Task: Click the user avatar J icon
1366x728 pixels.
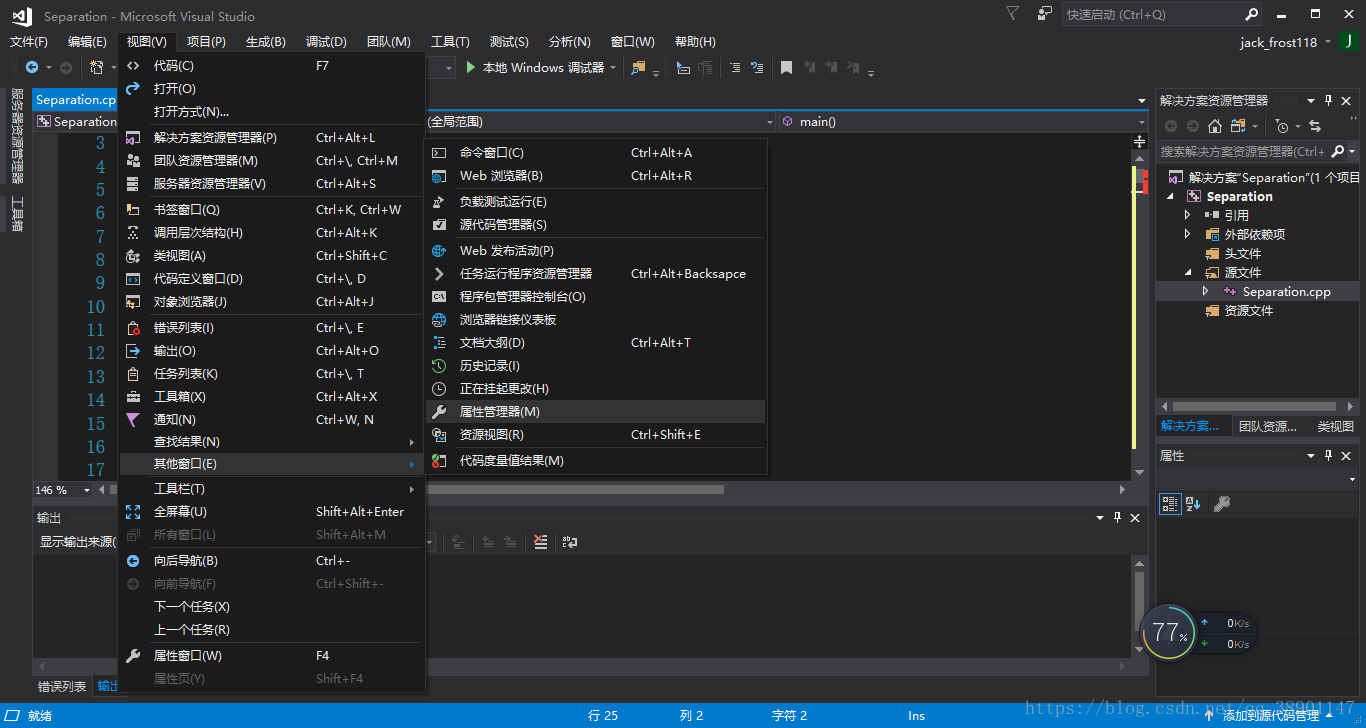Action: (1348, 41)
